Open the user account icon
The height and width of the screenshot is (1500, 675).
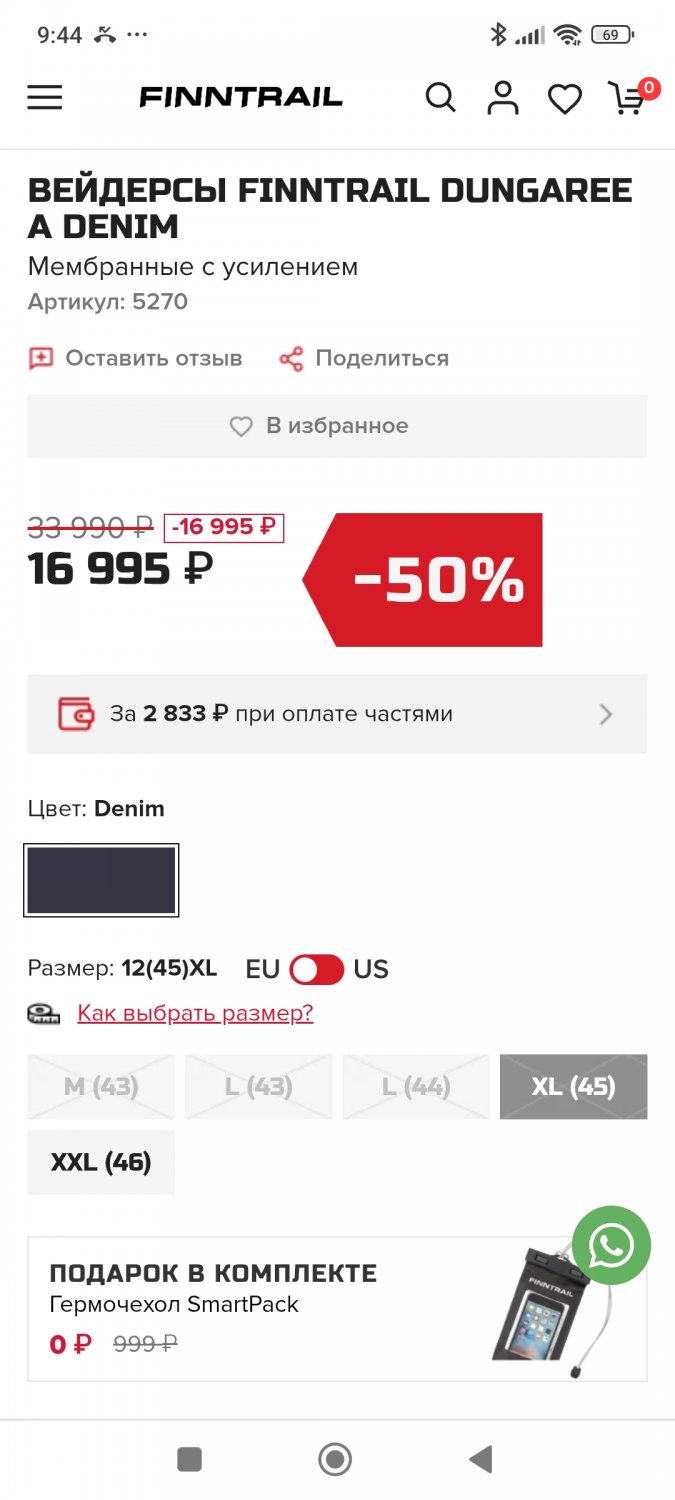coord(503,97)
